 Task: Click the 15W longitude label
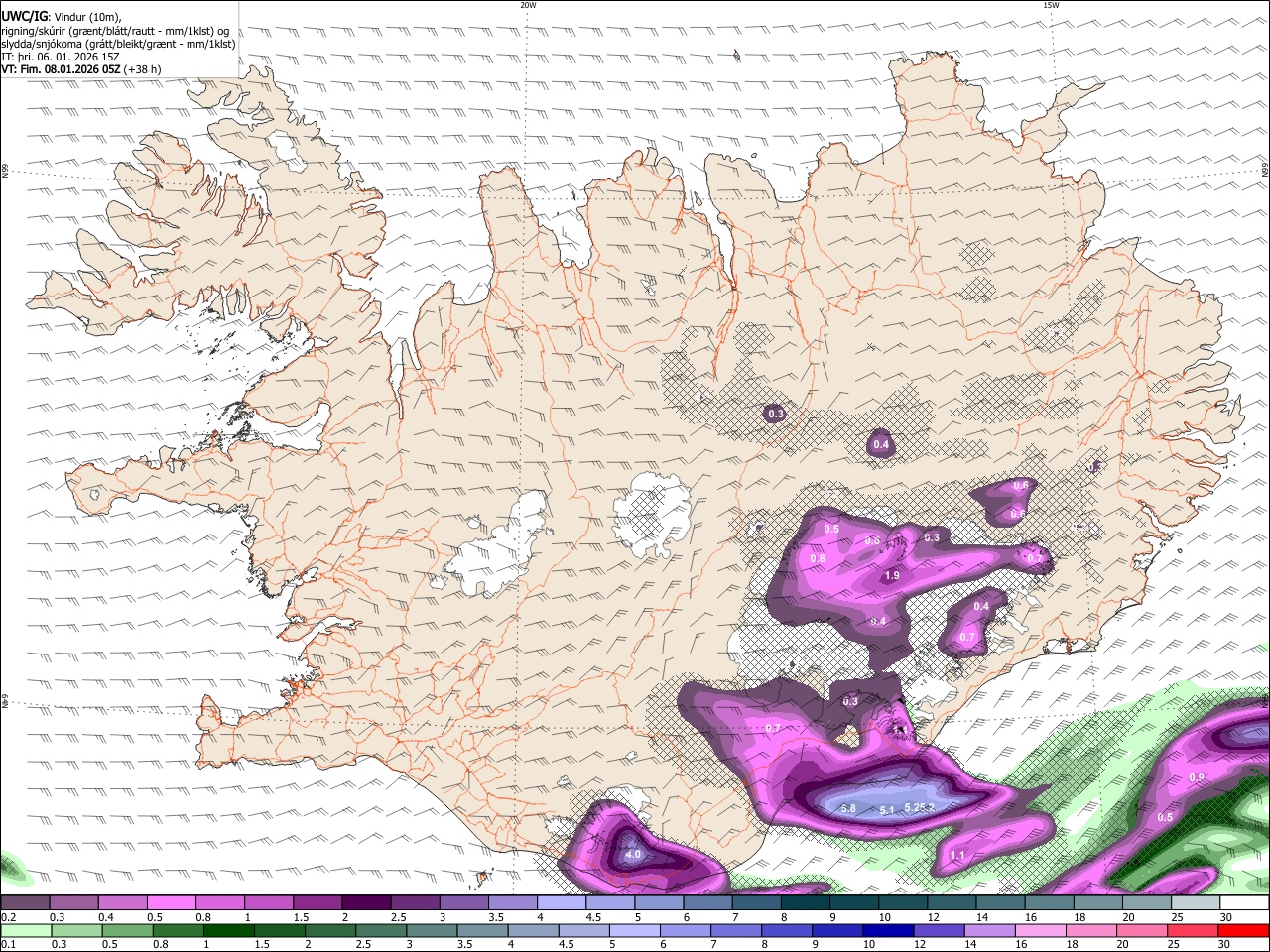(1051, 5)
